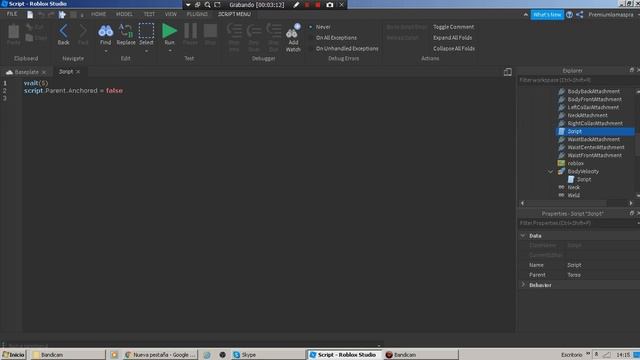
Task: Select WaistCenterAttachment in Explorer
Action: pos(596,147)
